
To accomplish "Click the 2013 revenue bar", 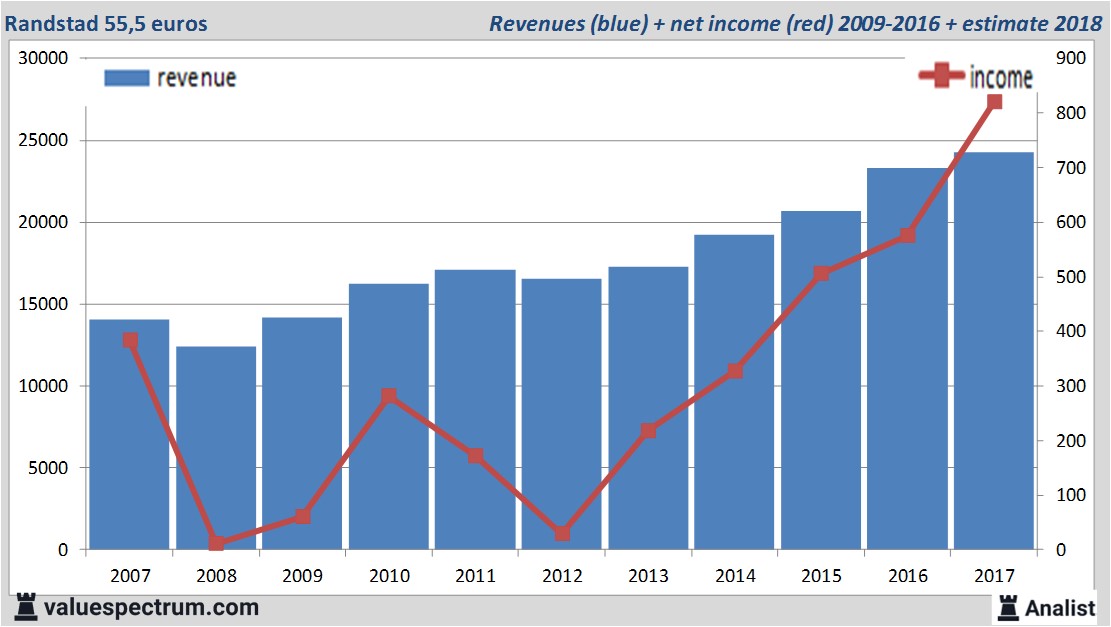I will pyautogui.click(x=648, y=480).
